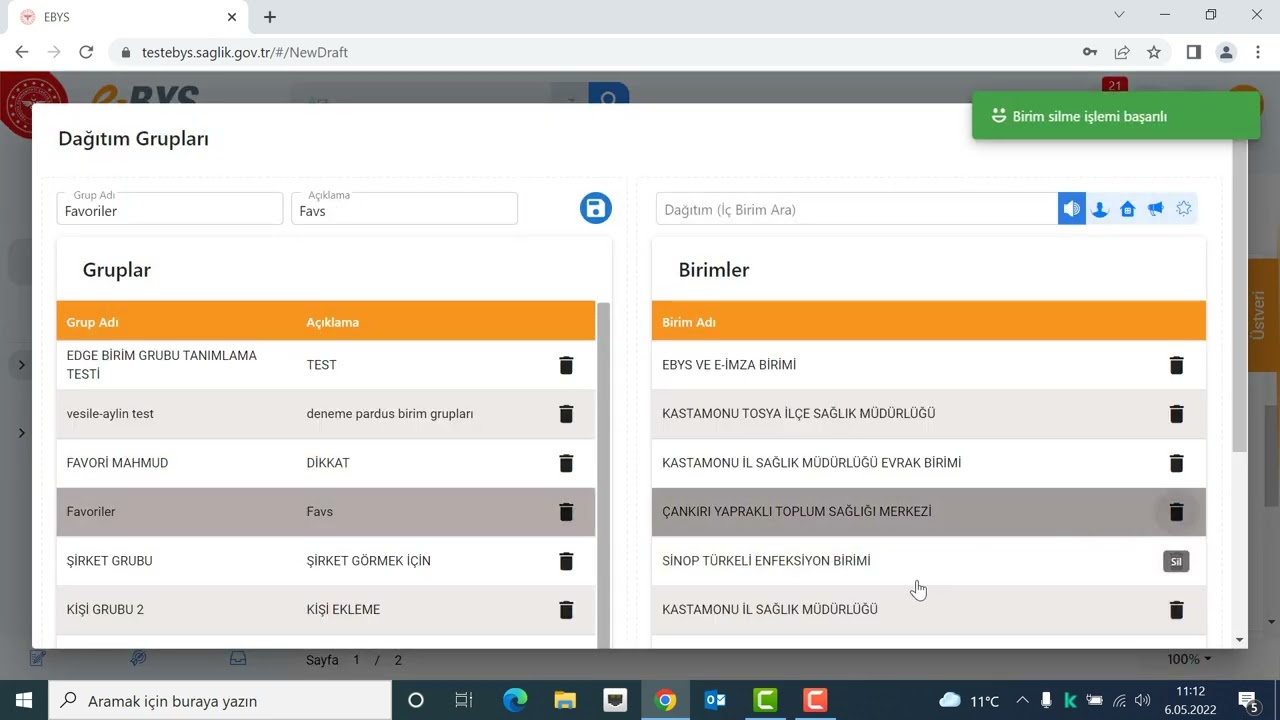
Task: Open a new browser tab
Action: click(270, 17)
